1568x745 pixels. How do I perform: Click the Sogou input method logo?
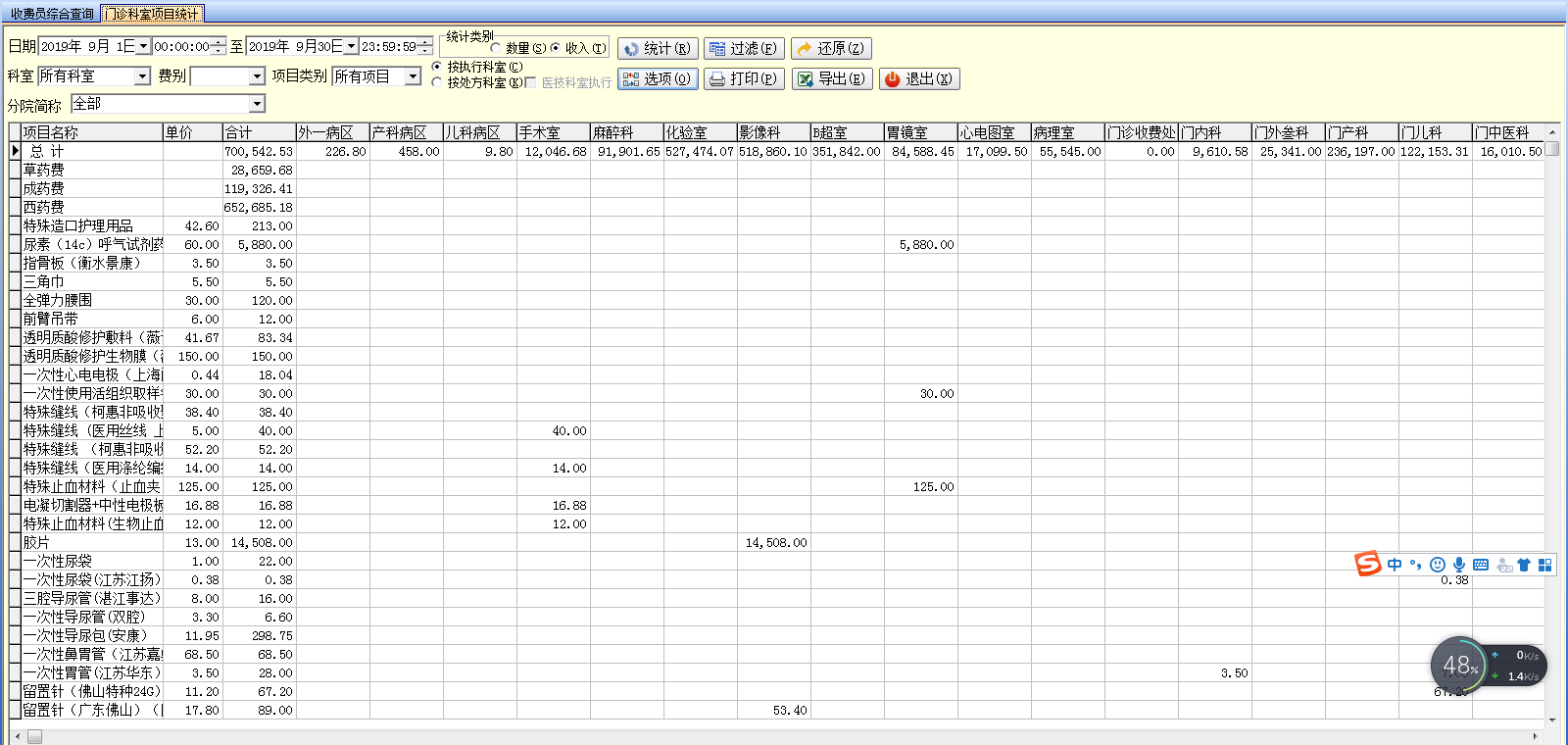(x=1367, y=564)
